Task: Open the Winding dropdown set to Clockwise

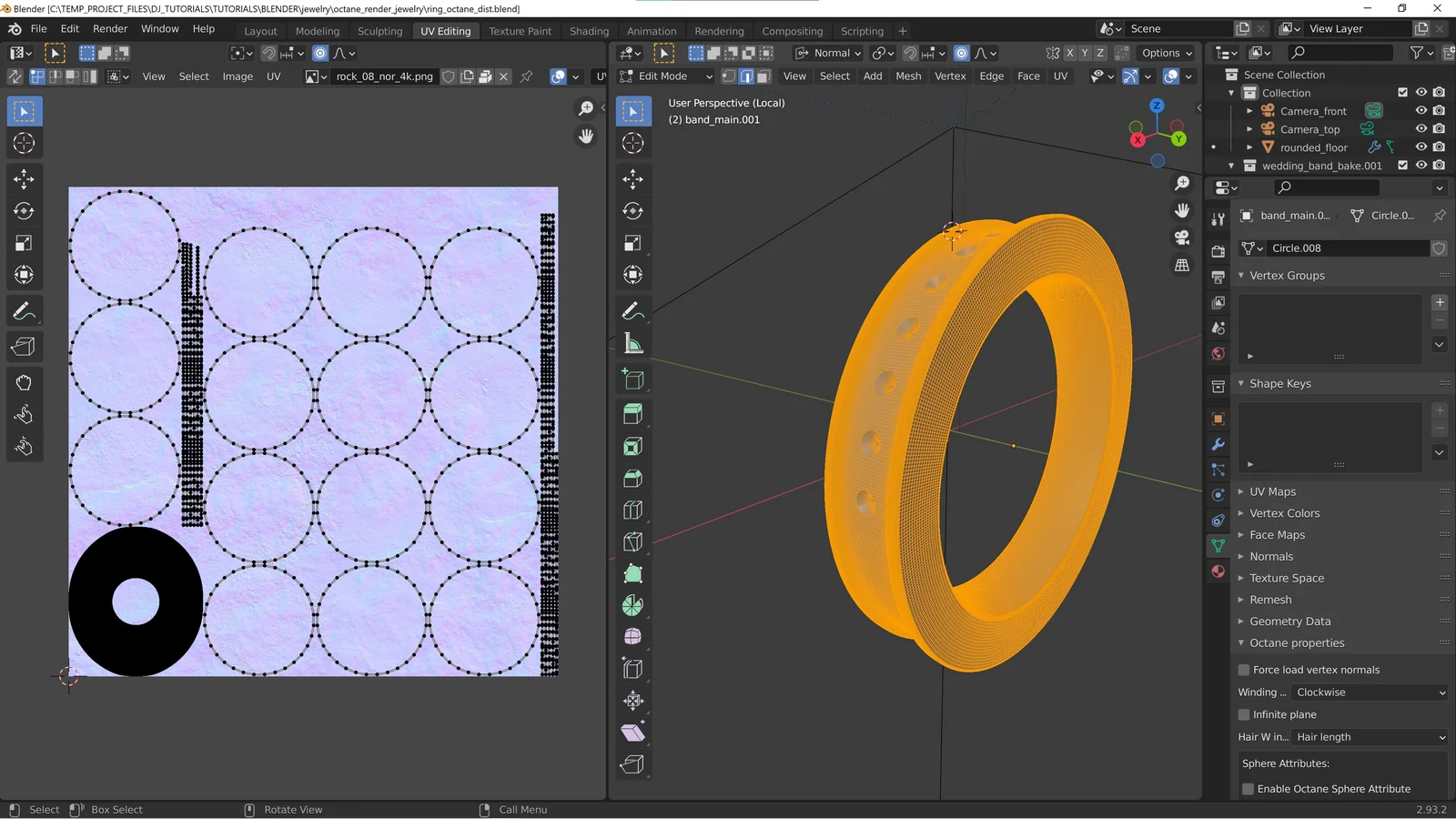Action: (x=1370, y=692)
